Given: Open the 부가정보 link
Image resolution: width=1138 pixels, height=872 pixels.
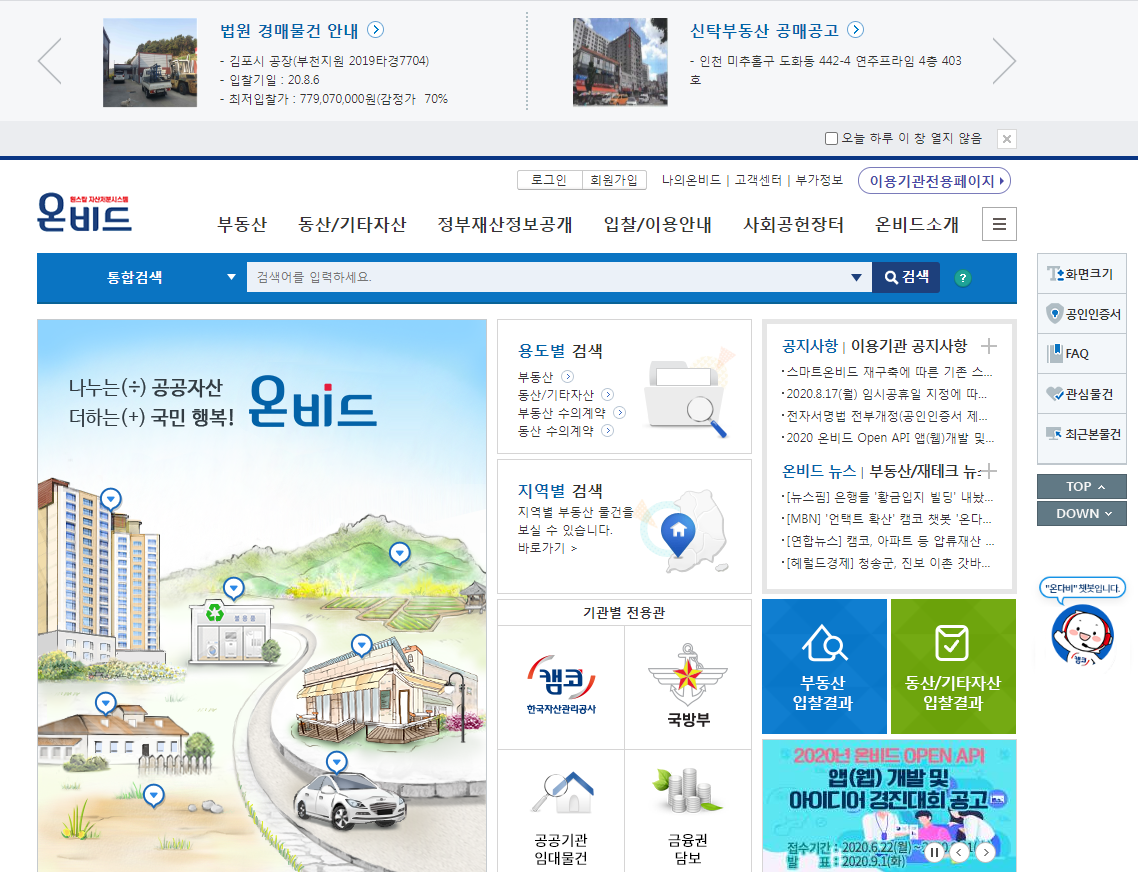Looking at the screenshot, I should (x=819, y=180).
